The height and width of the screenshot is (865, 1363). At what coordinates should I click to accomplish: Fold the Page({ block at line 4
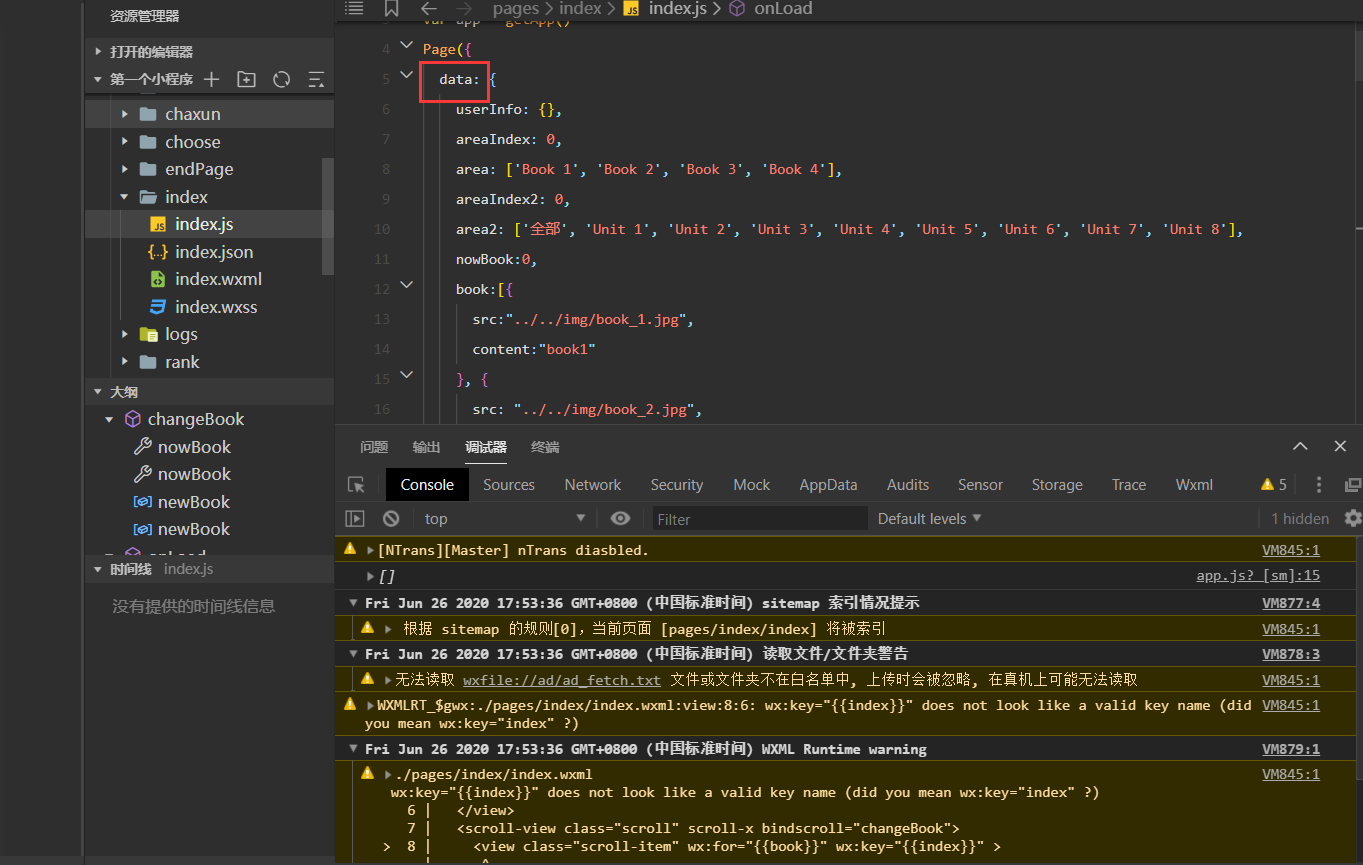point(406,45)
